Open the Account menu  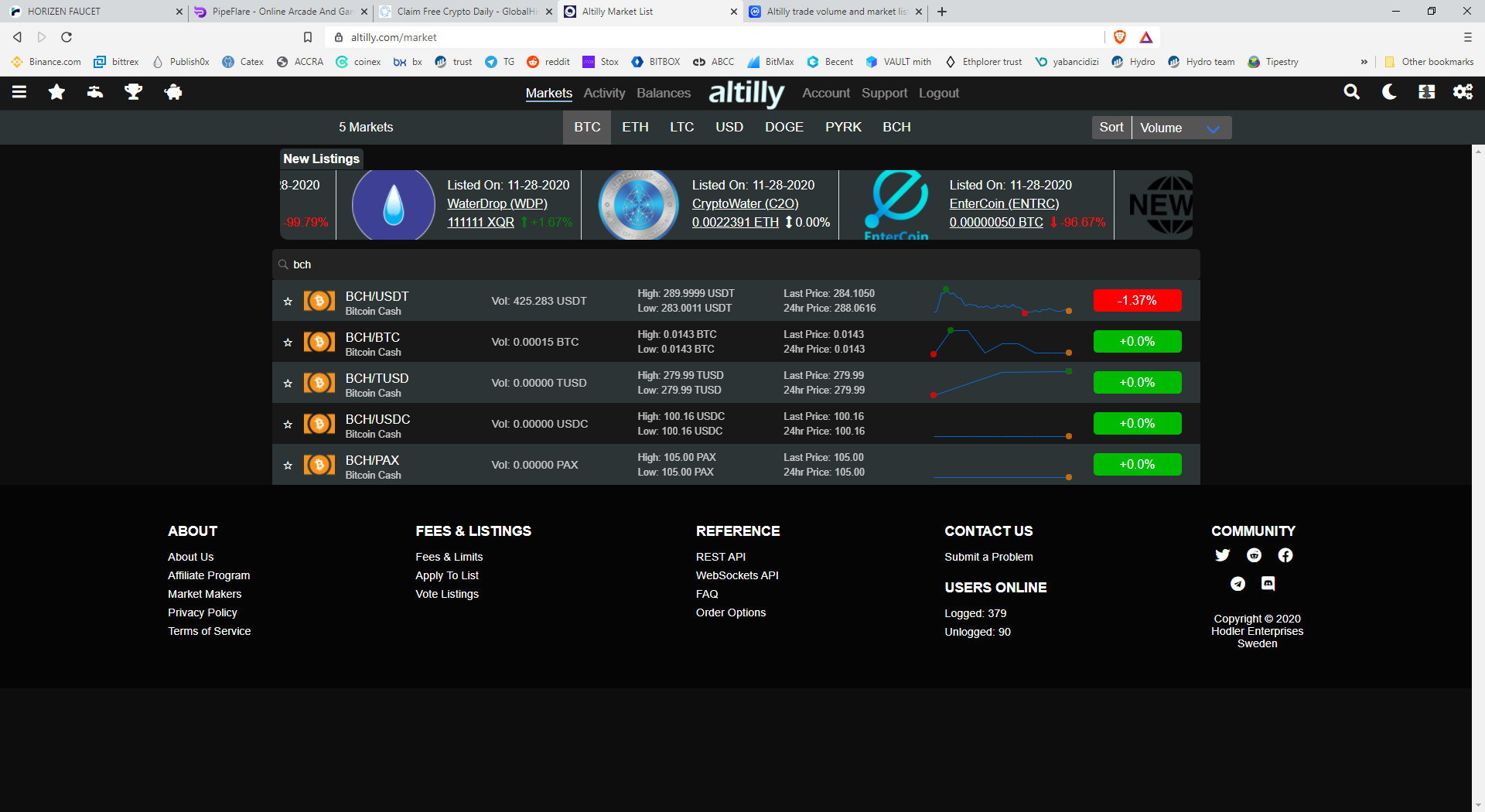826,93
